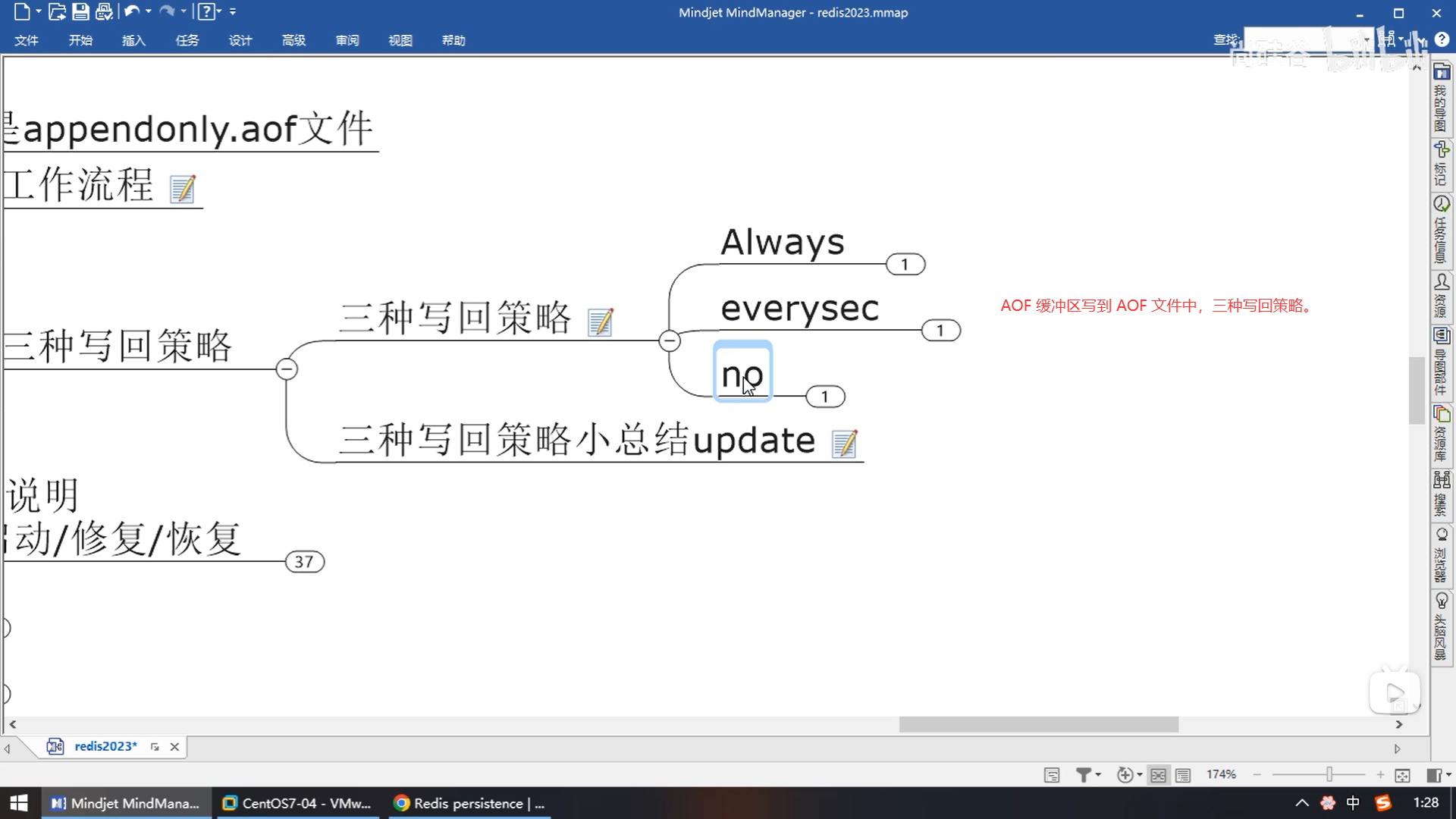1456x819 pixels.
Task: Switch to CentOS7-04 VMware taskbar button
Action: pos(297,803)
